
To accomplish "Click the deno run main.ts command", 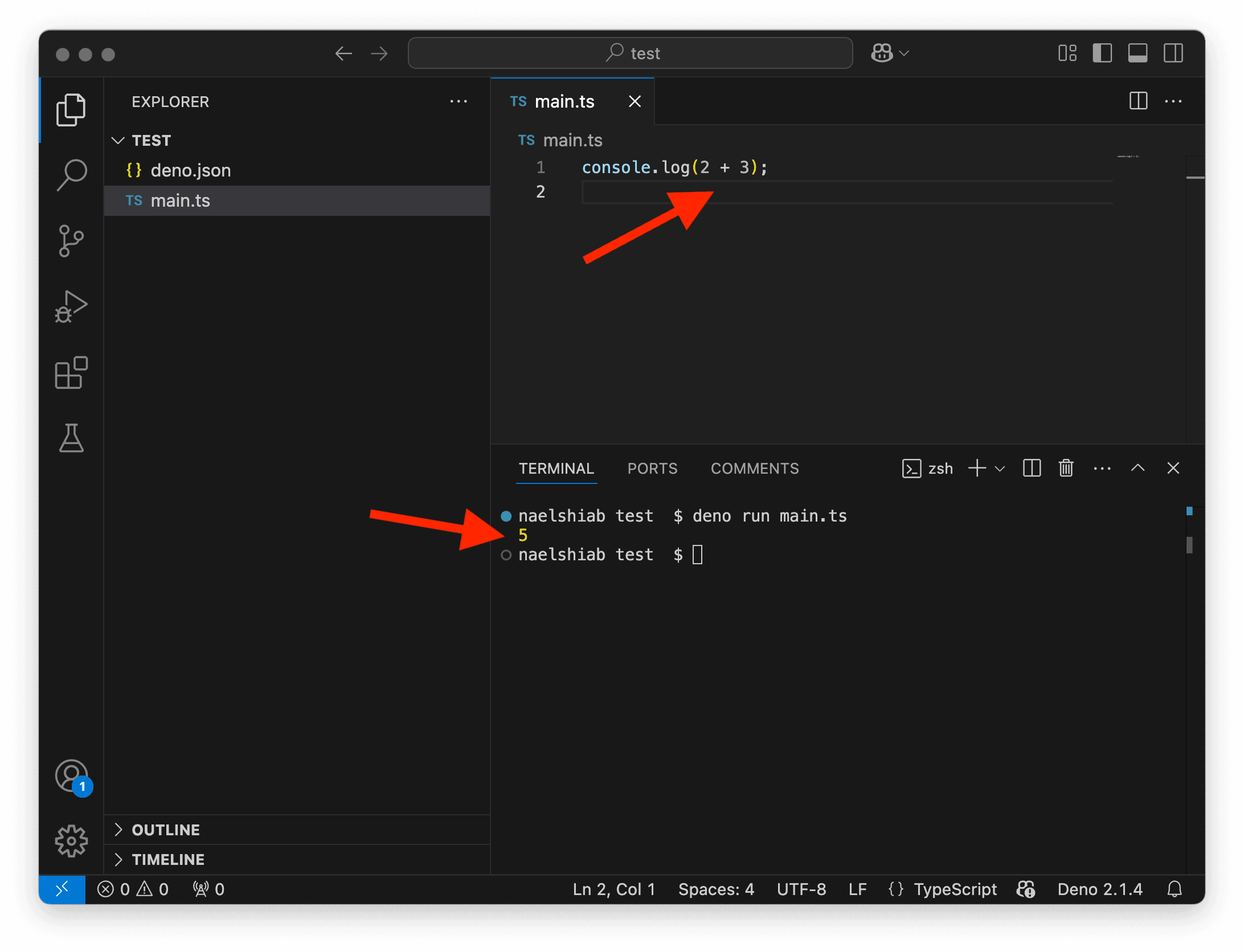I will click(770, 516).
